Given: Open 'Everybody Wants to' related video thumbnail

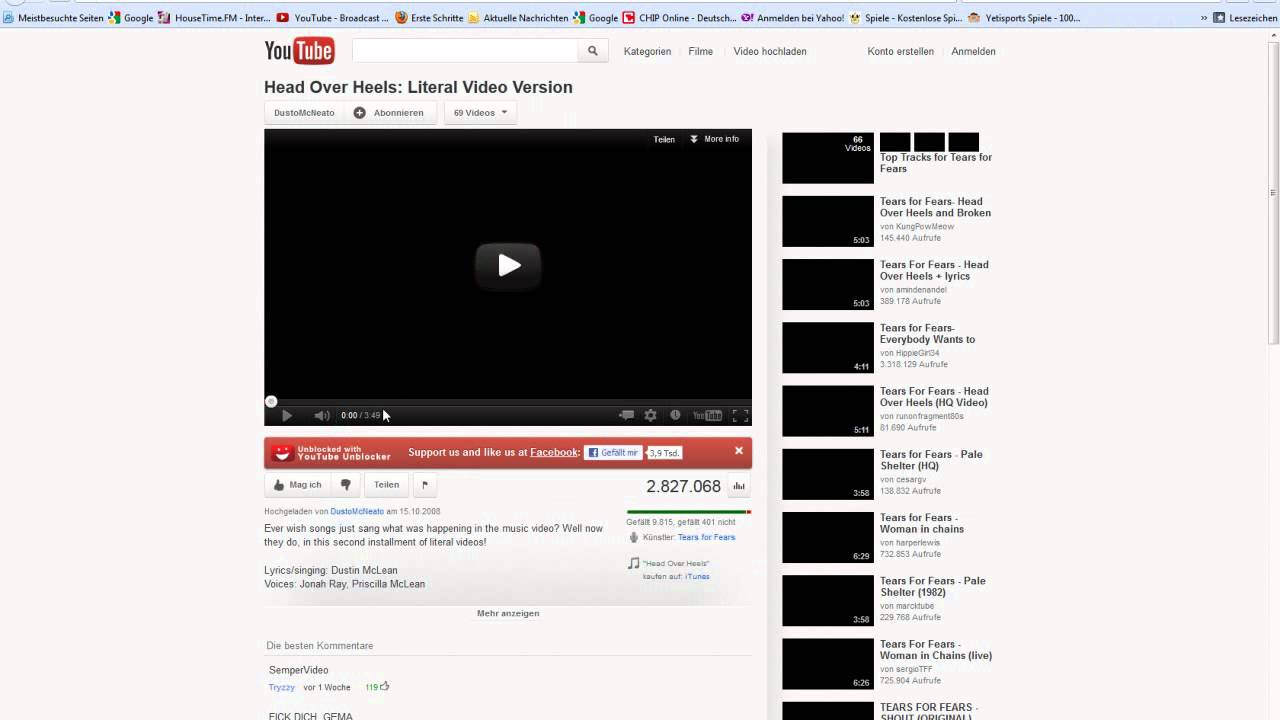Looking at the screenshot, I should point(828,347).
